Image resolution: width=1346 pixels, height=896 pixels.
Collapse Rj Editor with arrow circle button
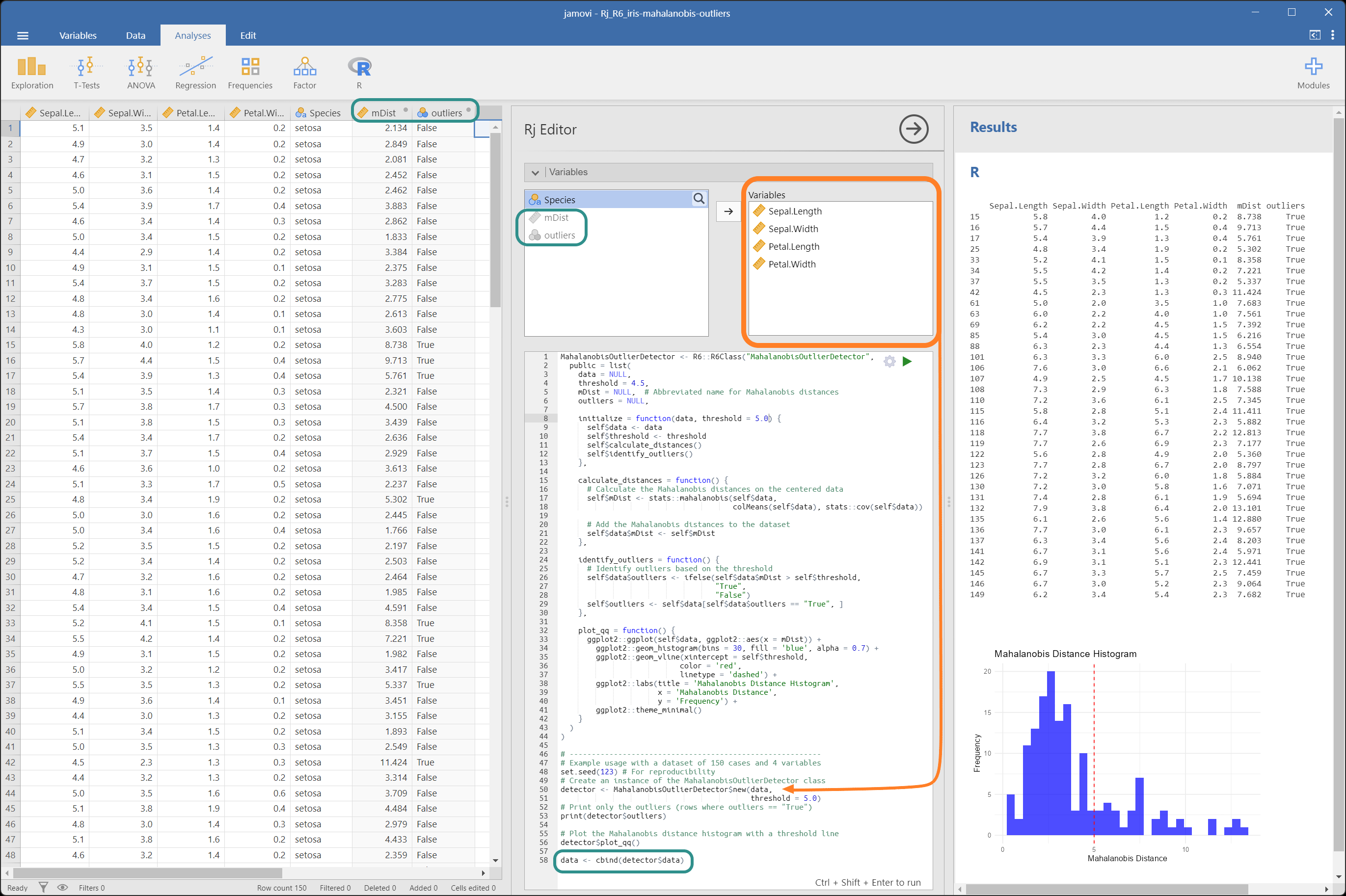[x=914, y=129]
